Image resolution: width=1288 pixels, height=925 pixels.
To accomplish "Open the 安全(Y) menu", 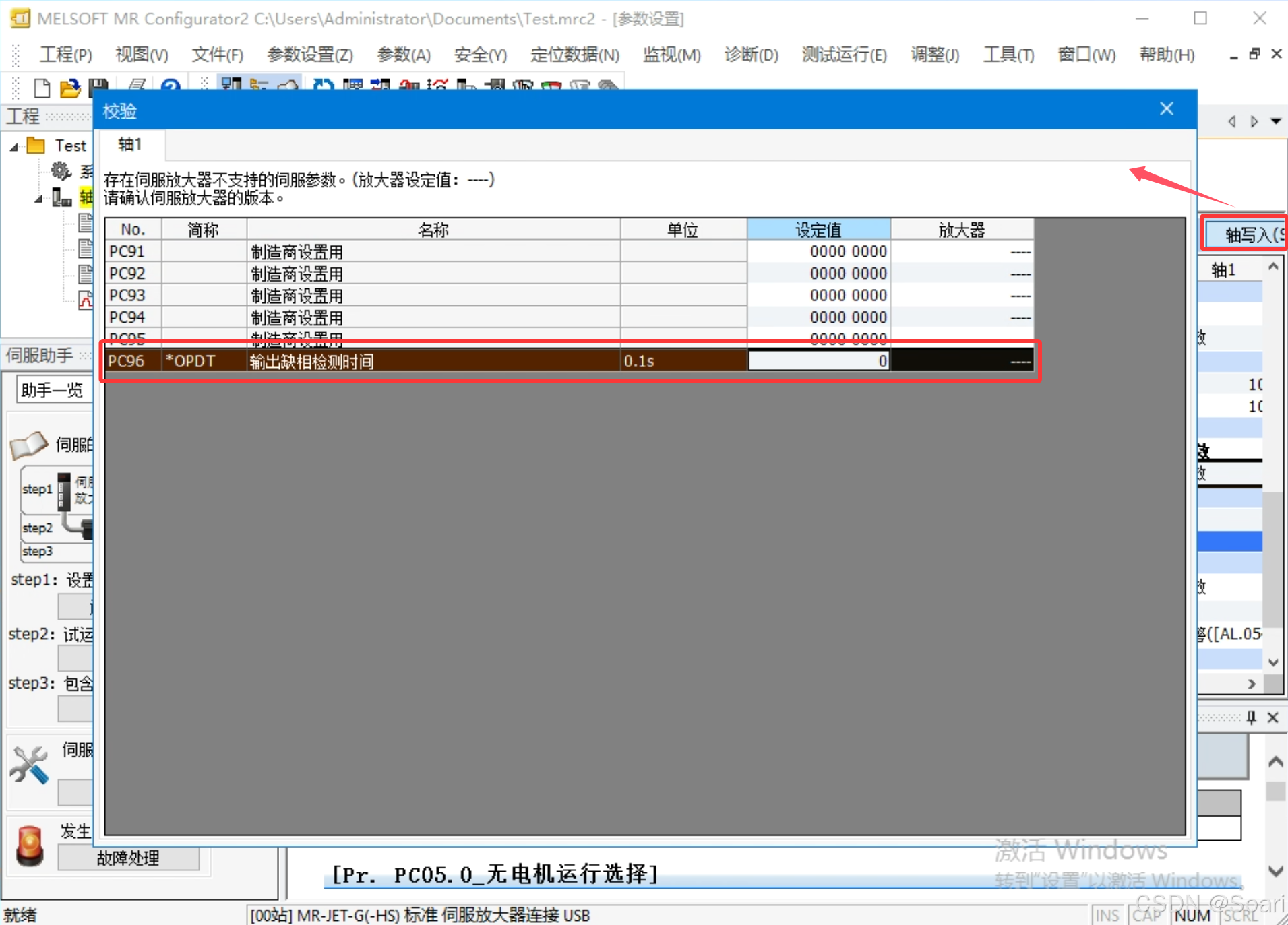I will pyautogui.click(x=481, y=55).
